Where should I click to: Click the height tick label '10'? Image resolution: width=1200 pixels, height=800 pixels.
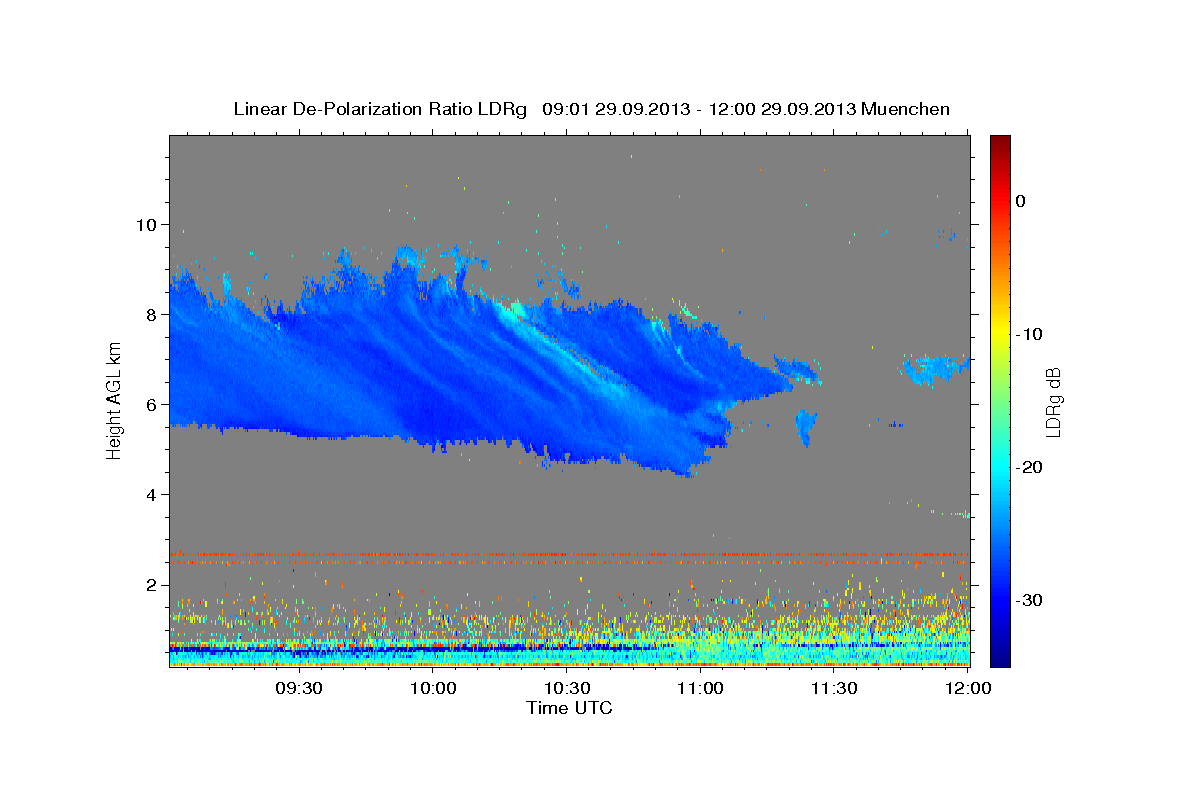(146, 224)
